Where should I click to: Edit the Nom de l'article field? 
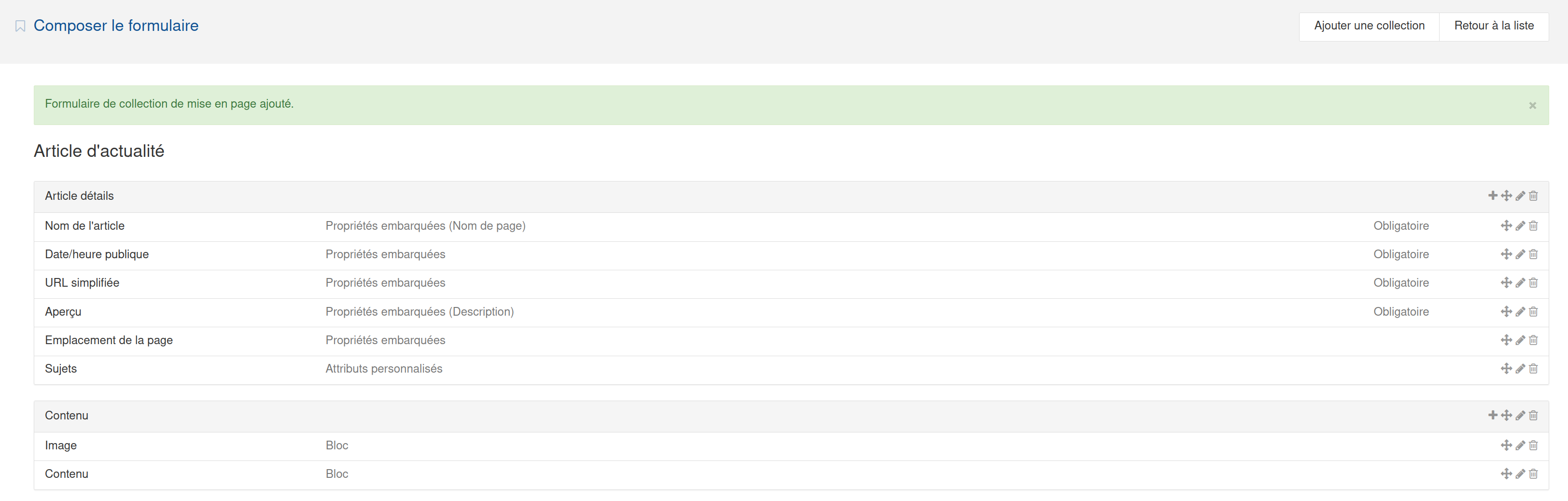tap(1520, 226)
